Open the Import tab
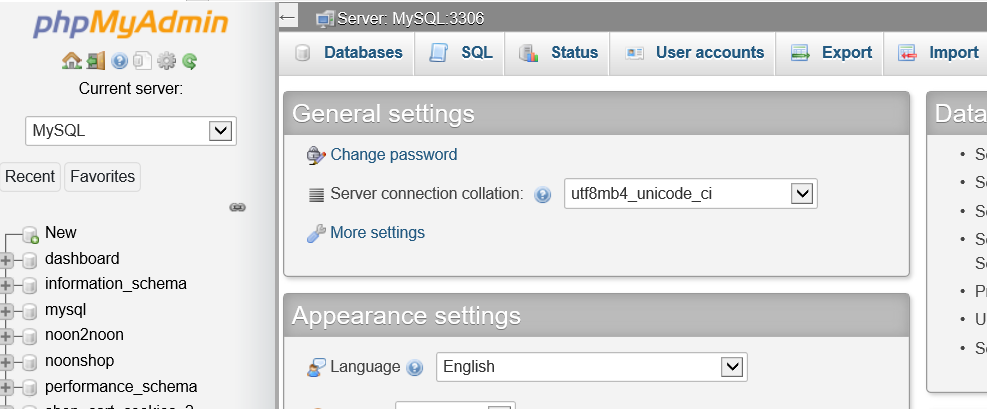Screen dimensions: 987x409 [937, 53]
